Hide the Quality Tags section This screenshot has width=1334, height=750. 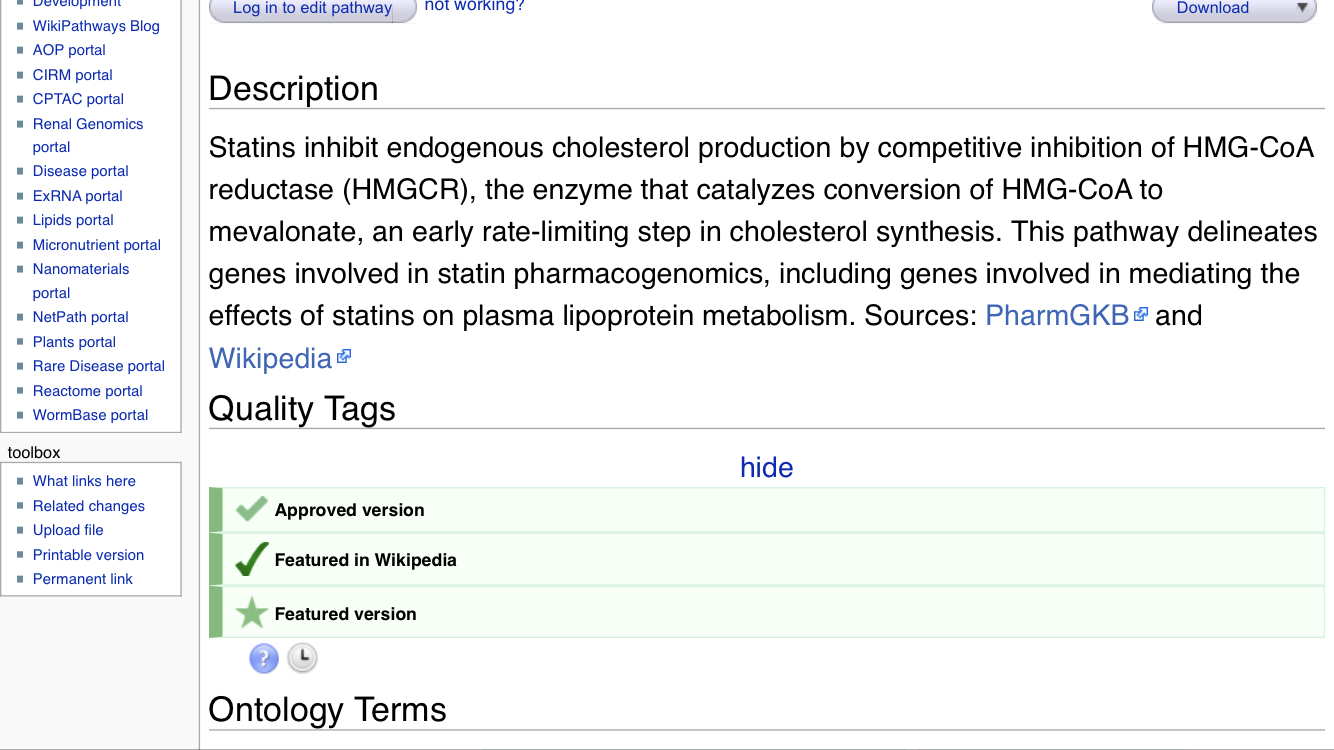pos(766,467)
